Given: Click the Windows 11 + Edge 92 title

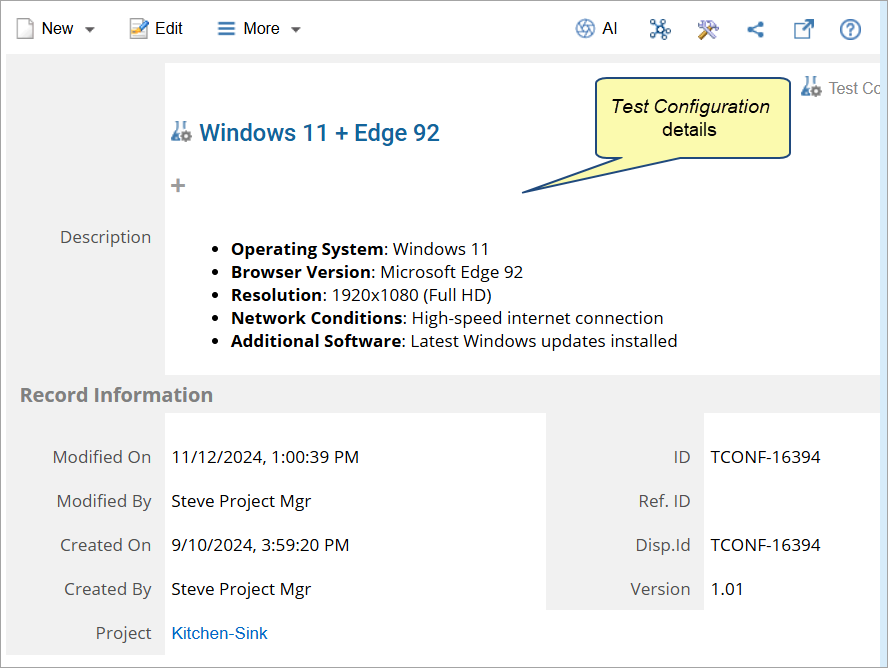Looking at the screenshot, I should (319, 133).
